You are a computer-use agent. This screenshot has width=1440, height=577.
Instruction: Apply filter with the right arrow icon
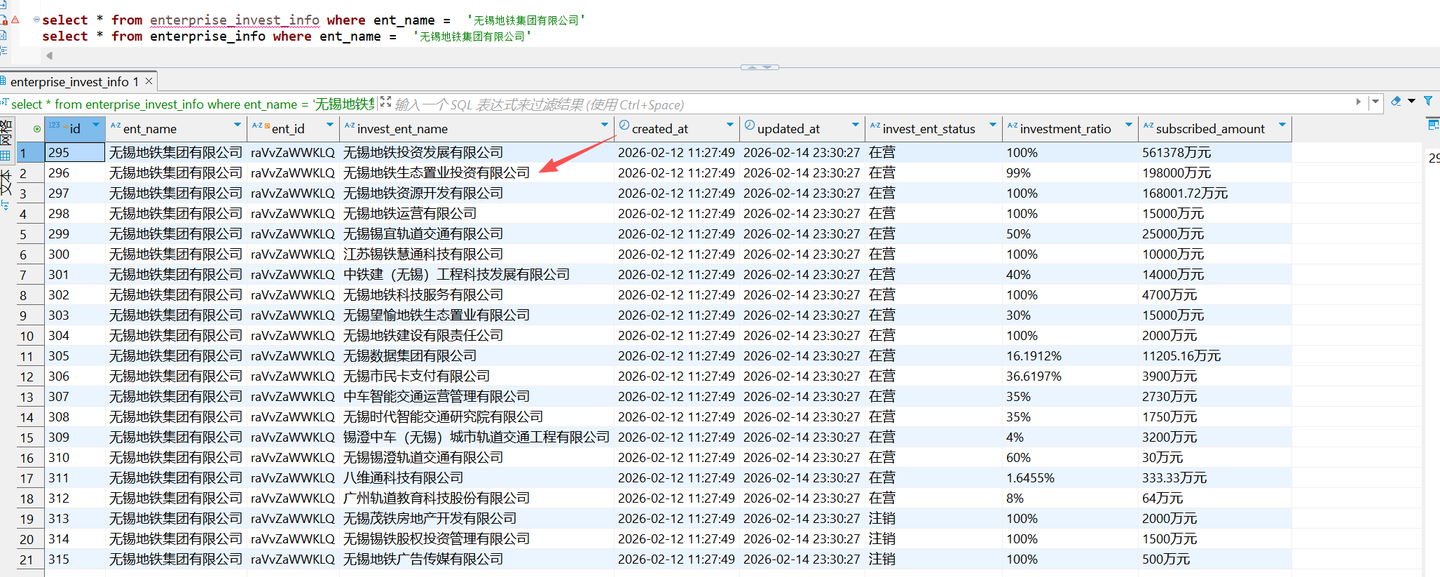(x=1359, y=102)
